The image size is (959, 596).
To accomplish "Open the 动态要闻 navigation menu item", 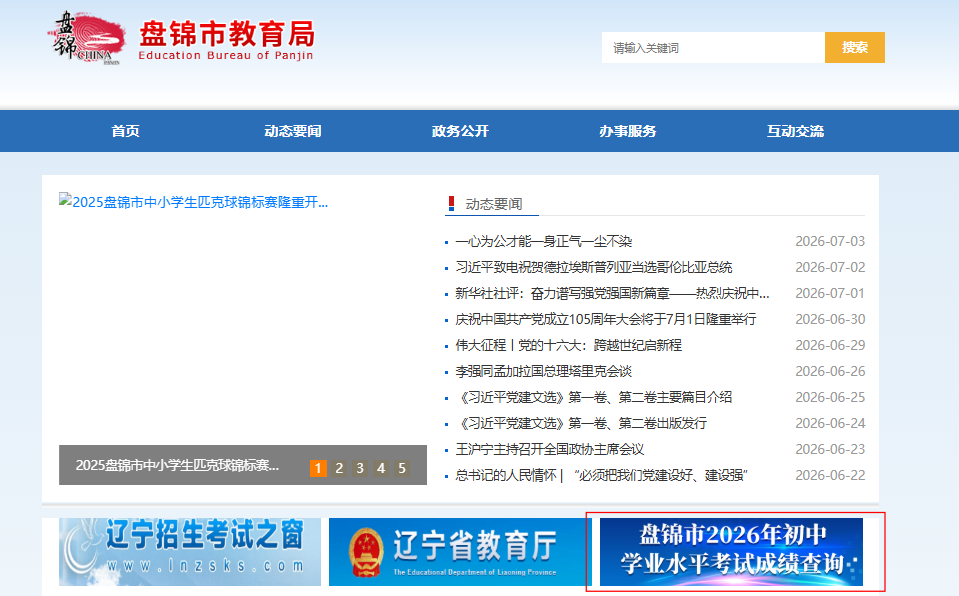I will point(293,131).
